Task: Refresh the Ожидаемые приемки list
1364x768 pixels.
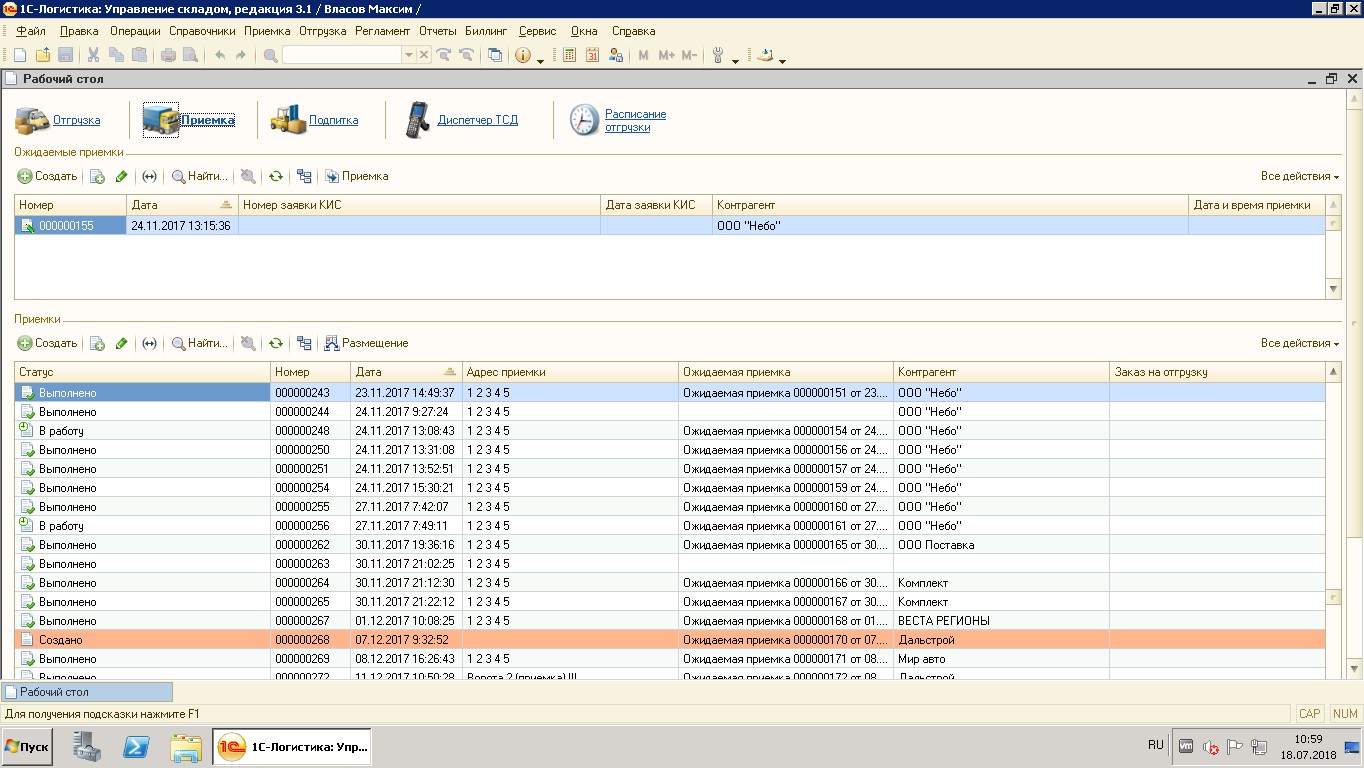Action: click(x=276, y=176)
